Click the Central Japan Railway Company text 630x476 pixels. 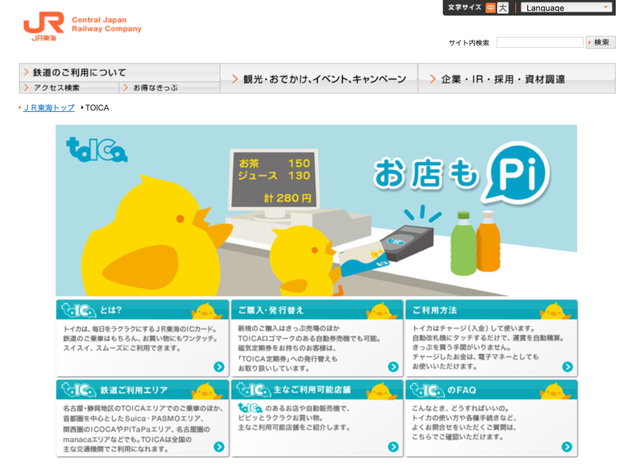tap(106, 24)
